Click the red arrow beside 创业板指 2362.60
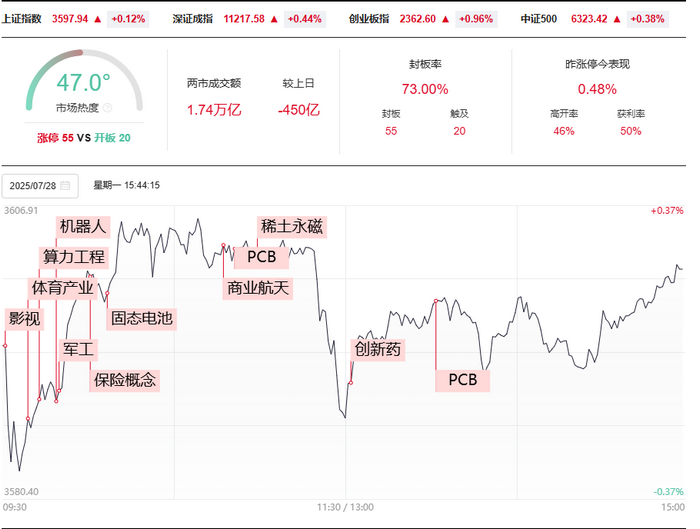The width and height of the screenshot is (700, 529). click(x=445, y=19)
